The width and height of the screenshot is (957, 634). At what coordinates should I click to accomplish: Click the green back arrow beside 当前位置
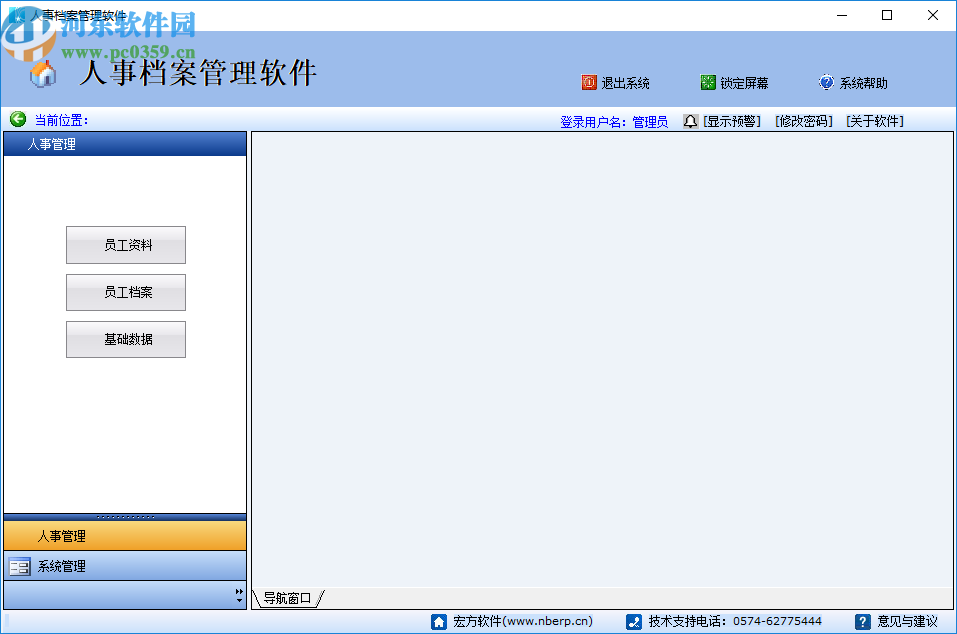[16, 119]
